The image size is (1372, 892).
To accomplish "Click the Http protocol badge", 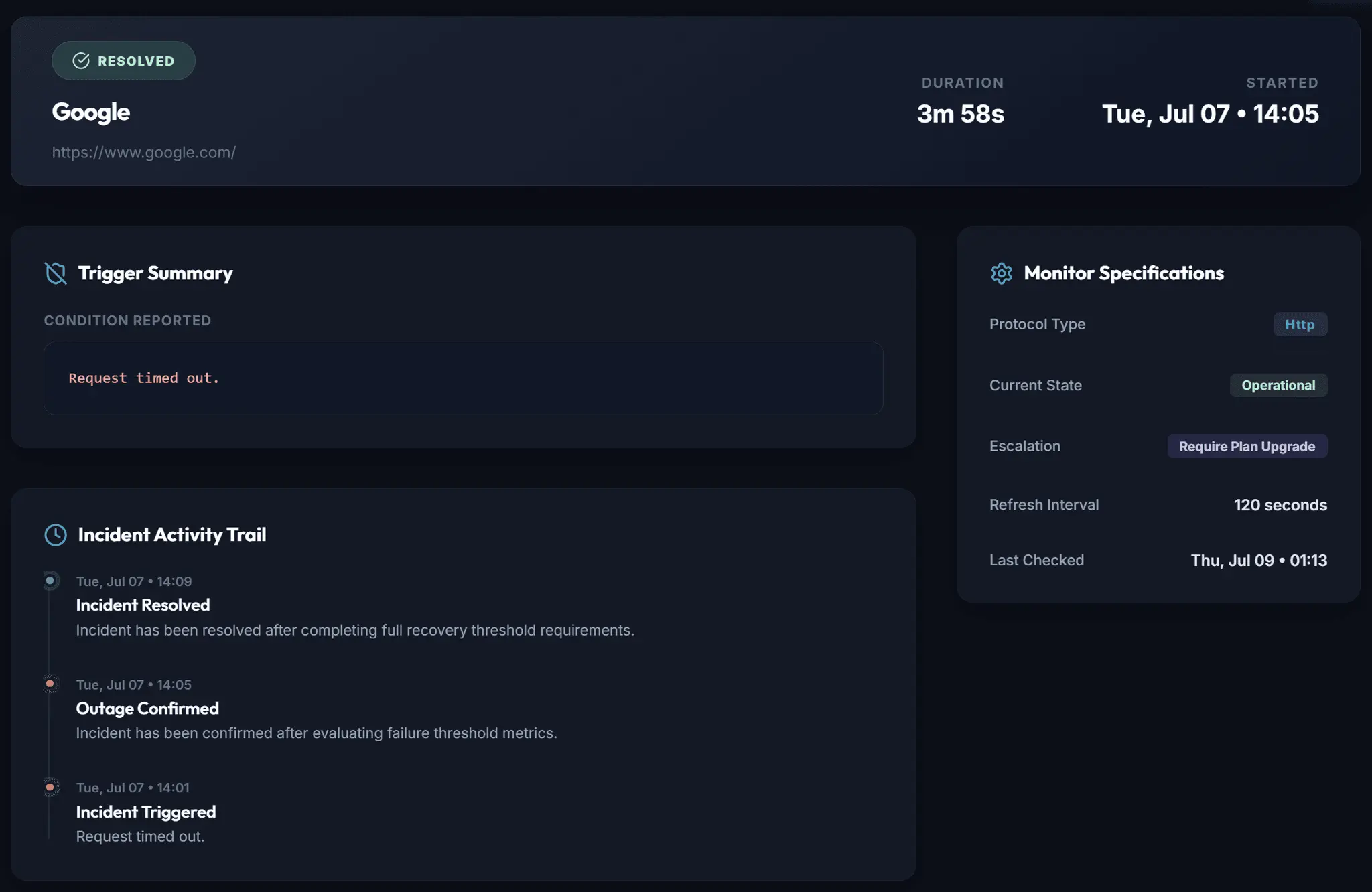I will 1300,325.
